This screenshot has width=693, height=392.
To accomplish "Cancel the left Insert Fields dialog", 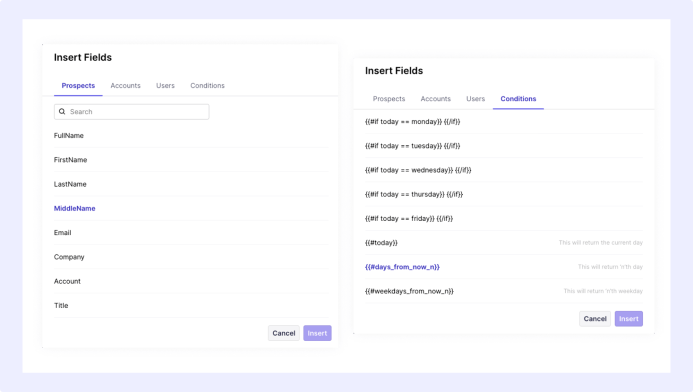I will click(x=284, y=333).
